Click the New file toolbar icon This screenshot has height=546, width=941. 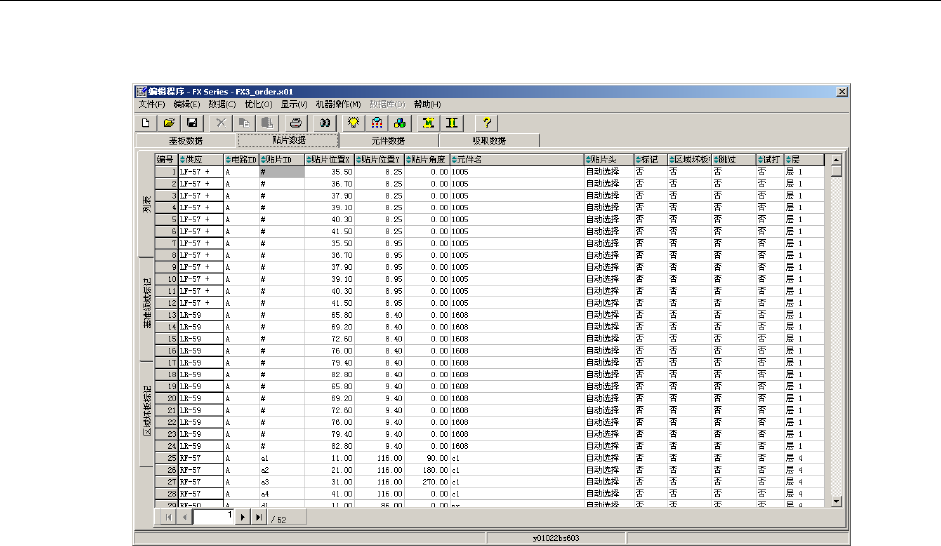[x=145, y=122]
